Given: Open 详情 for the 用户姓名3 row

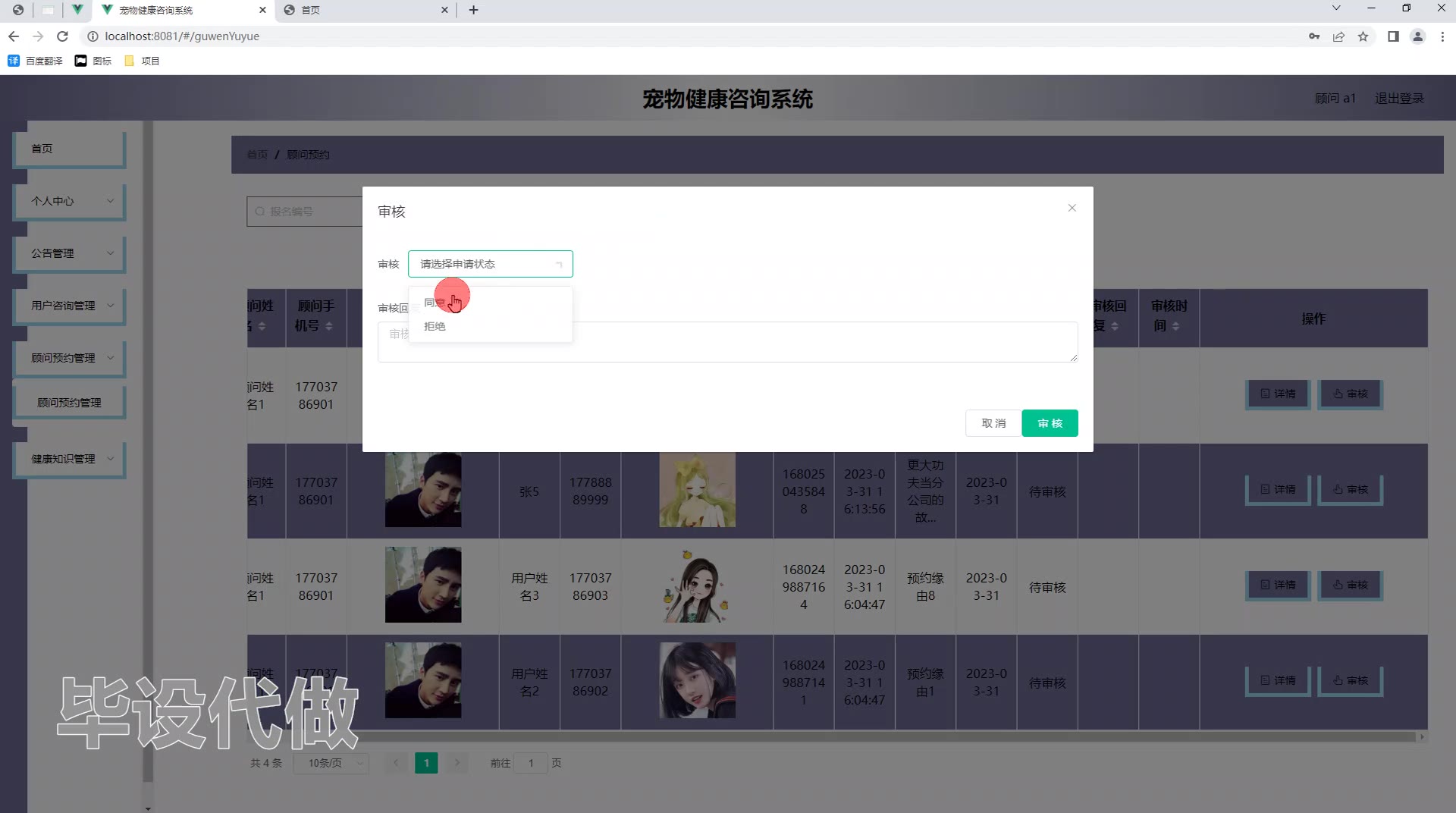Looking at the screenshot, I should point(1278,585).
